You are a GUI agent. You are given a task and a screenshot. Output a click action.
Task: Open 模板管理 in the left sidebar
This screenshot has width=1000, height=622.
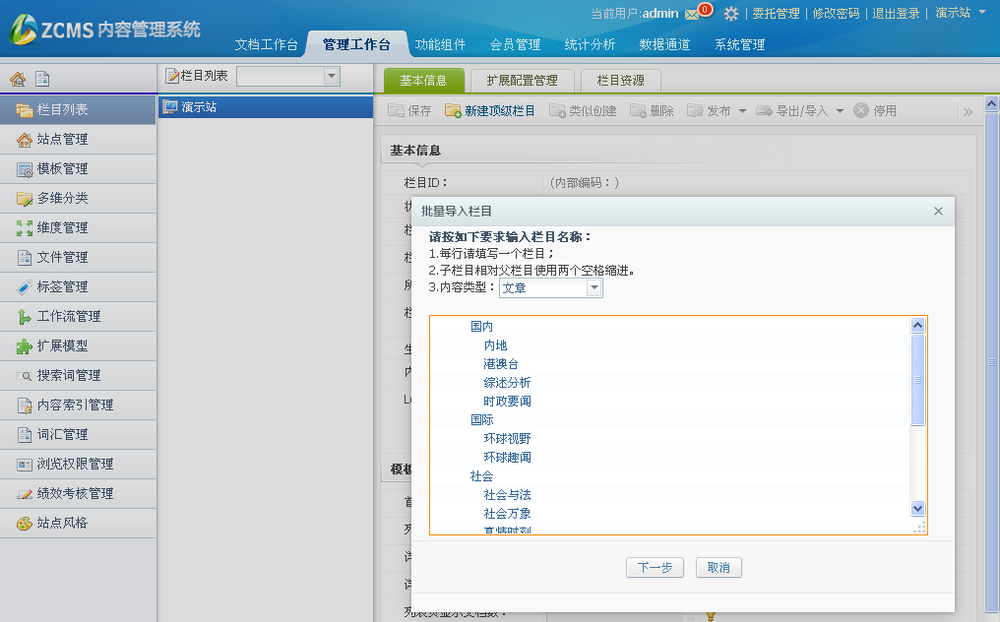62,169
